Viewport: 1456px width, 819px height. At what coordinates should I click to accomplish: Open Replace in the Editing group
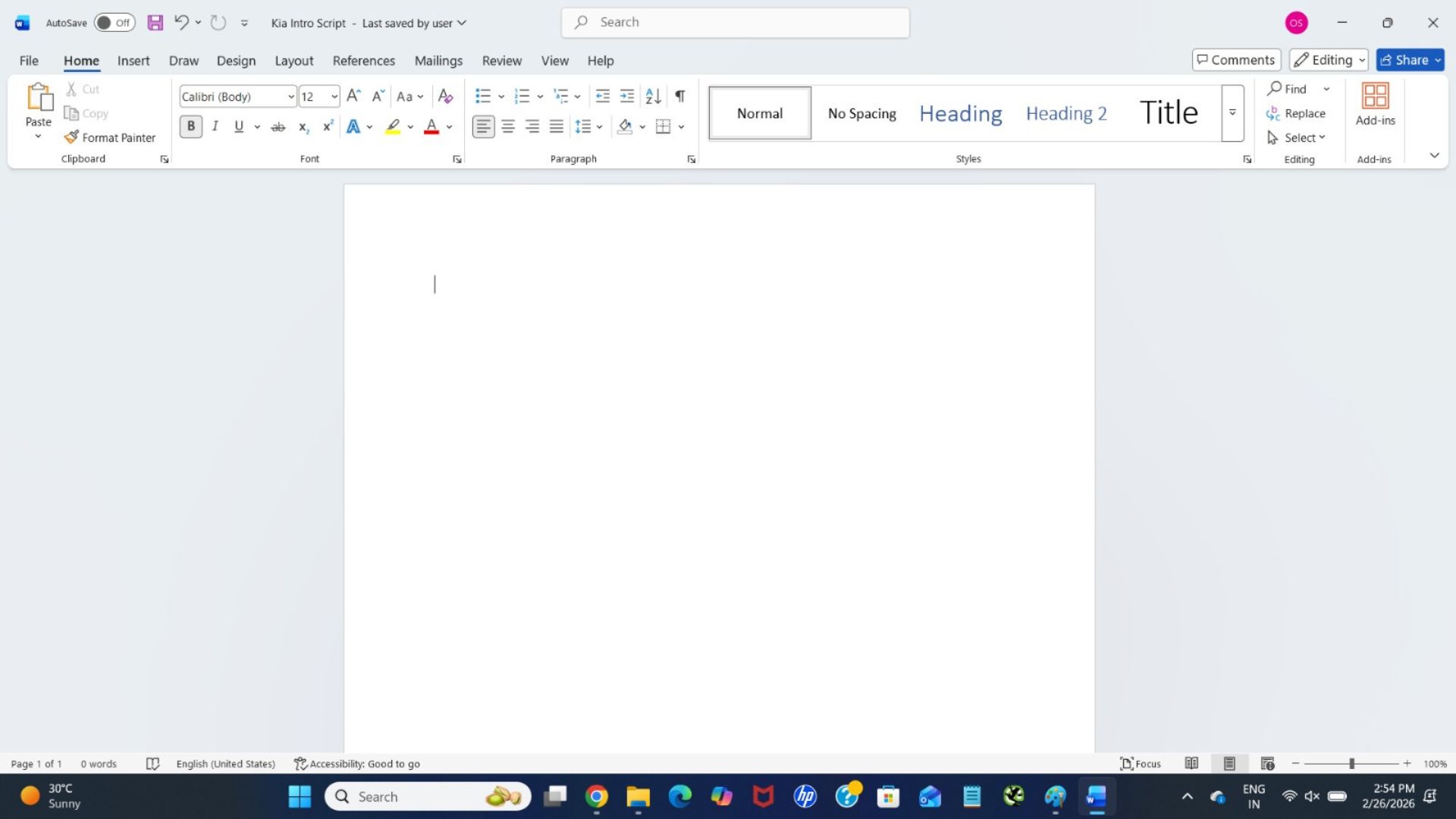coord(1297,113)
